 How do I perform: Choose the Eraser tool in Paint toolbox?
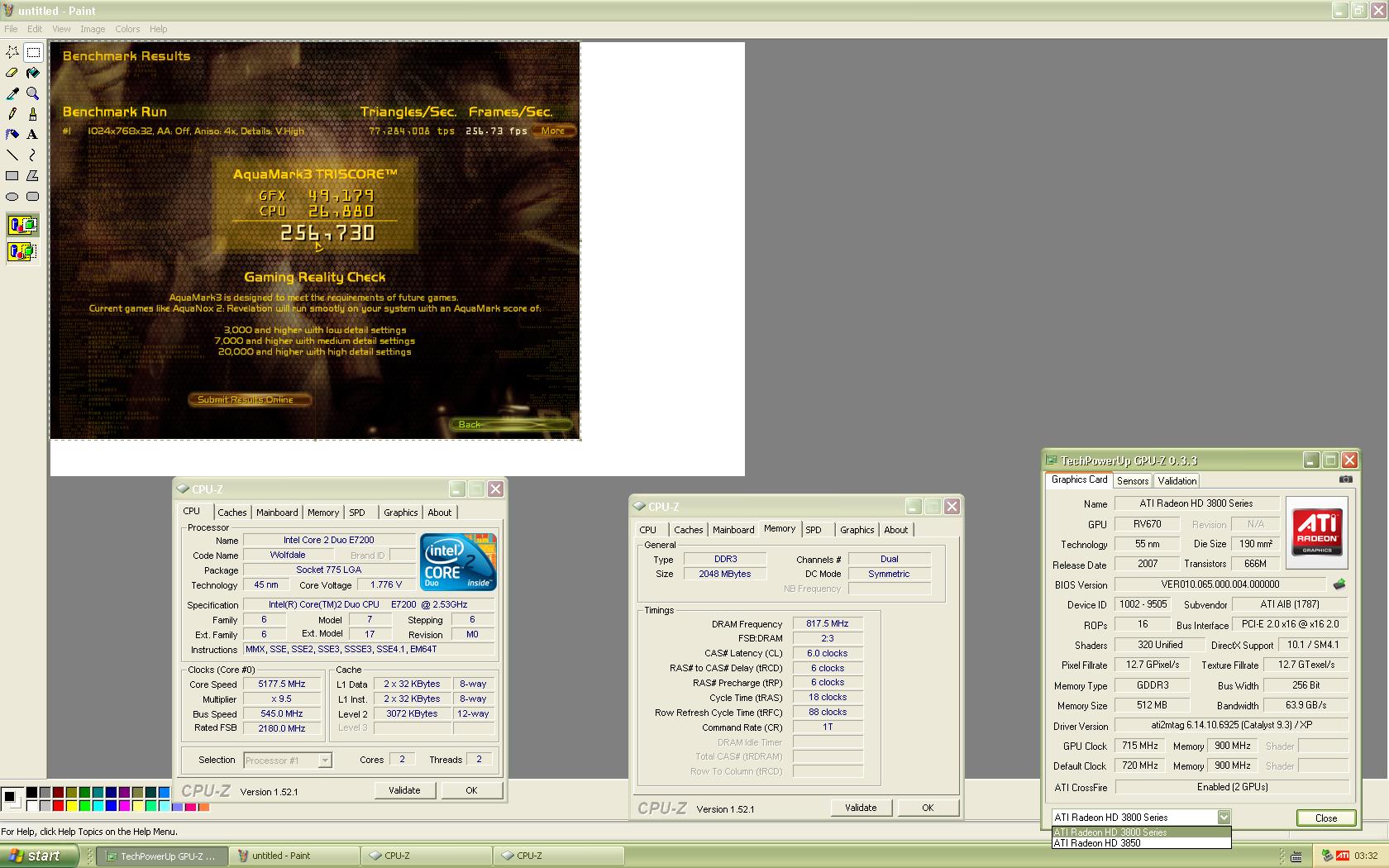click(x=12, y=73)
